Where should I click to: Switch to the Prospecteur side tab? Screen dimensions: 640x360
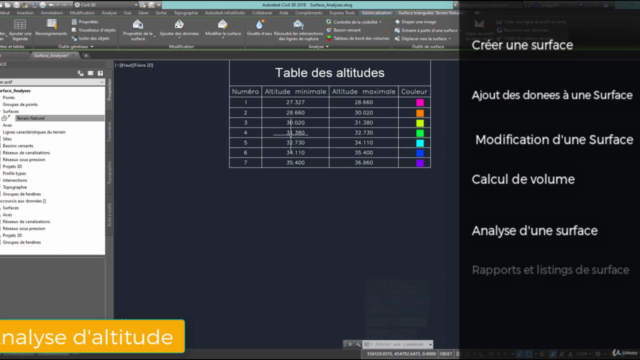coord(109,90)
